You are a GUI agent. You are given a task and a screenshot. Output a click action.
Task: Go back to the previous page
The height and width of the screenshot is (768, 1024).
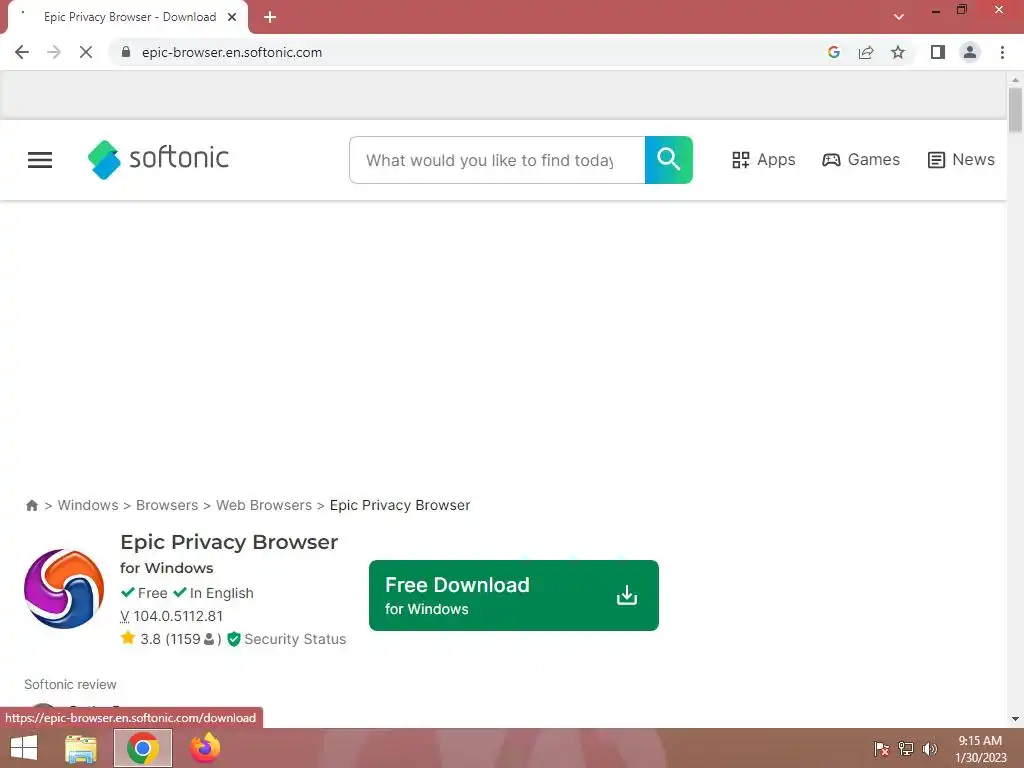point(22,52)
